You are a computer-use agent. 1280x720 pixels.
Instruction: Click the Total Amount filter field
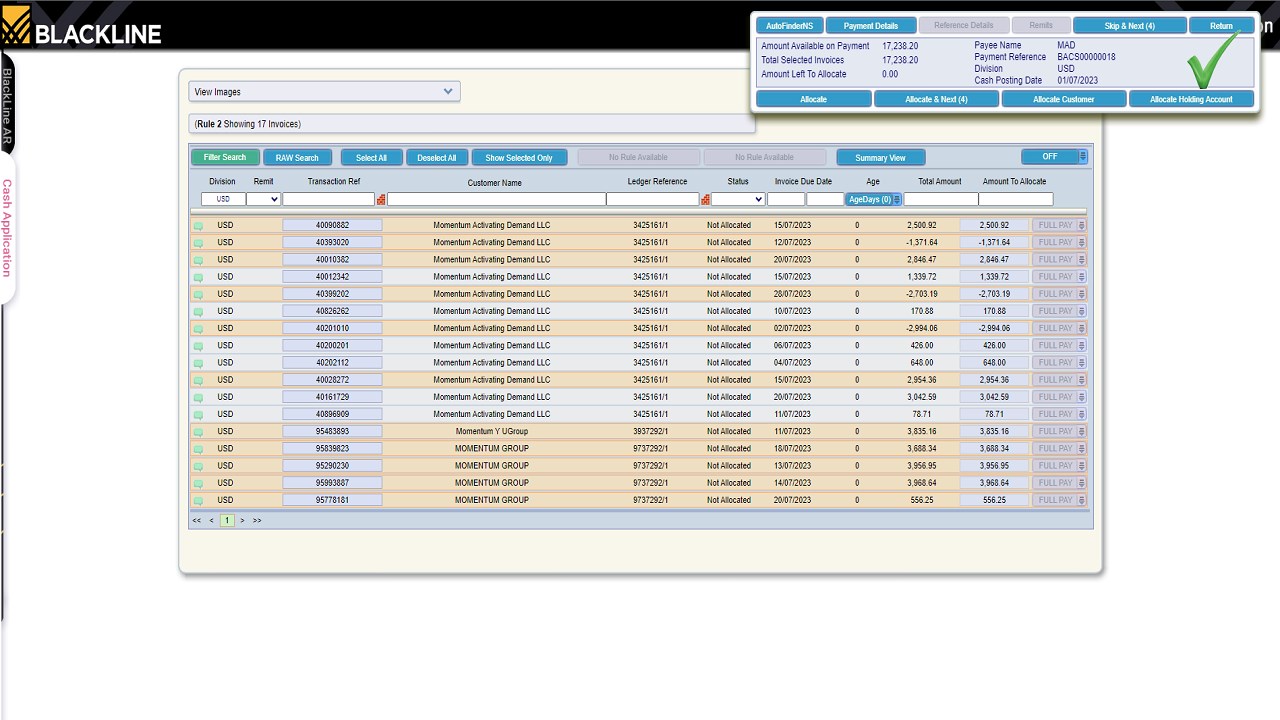[940, 199]
